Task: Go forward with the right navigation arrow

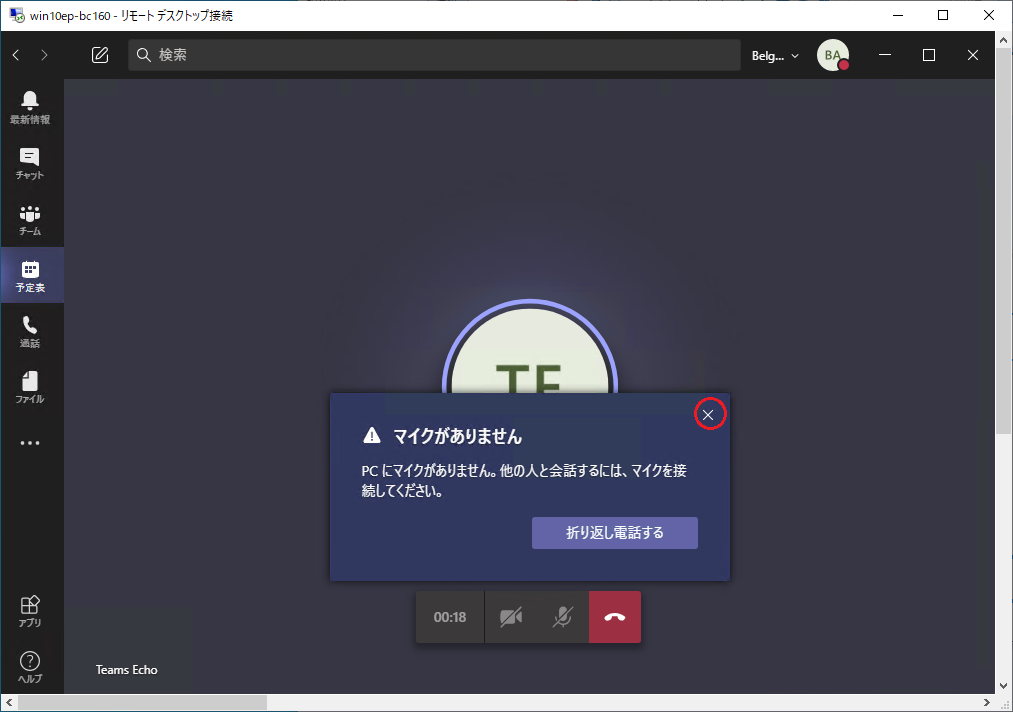Action: pos(45,55)
